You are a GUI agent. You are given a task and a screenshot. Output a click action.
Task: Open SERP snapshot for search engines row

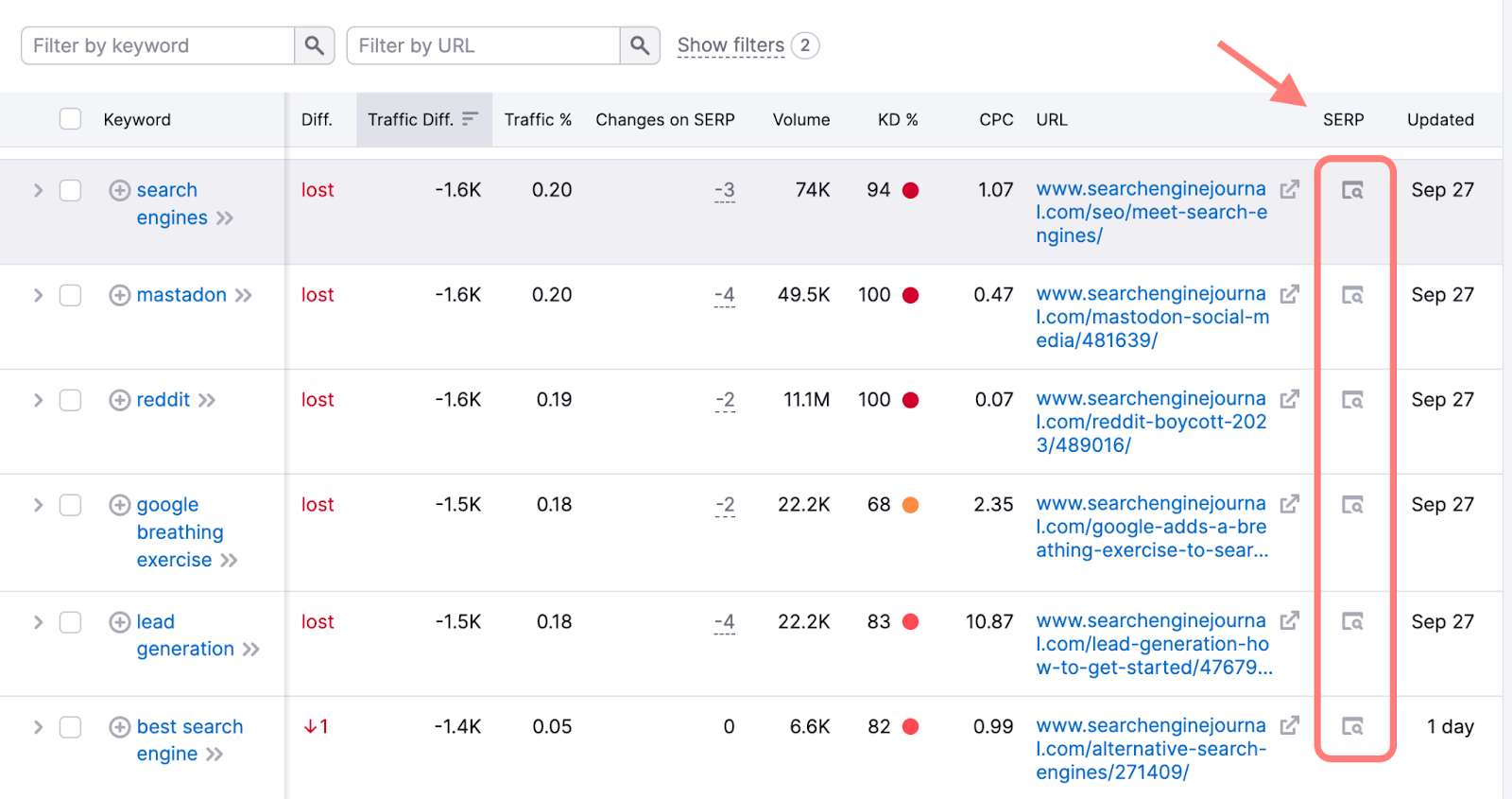click(1352, 191)
